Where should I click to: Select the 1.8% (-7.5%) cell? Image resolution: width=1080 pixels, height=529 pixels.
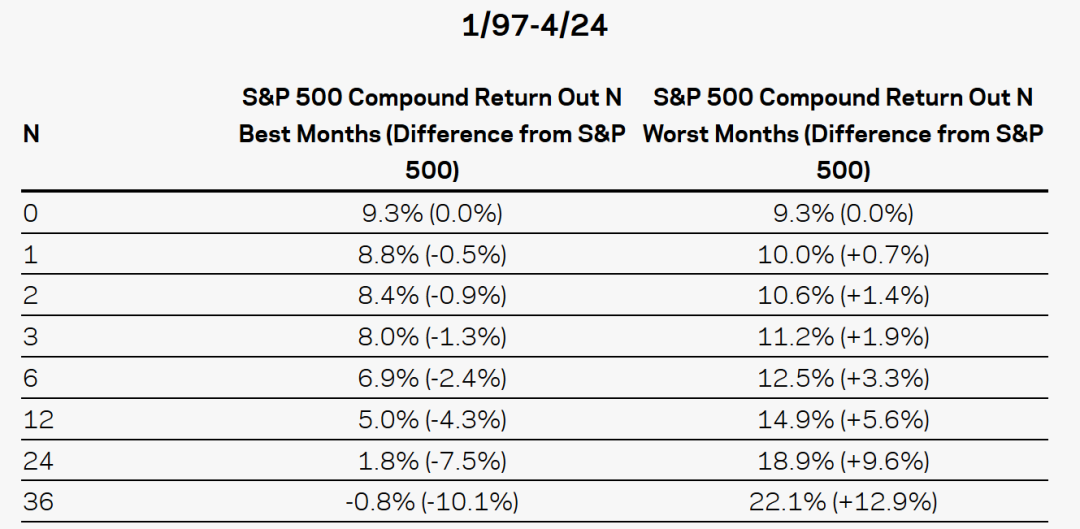click(x=432, y=461)
